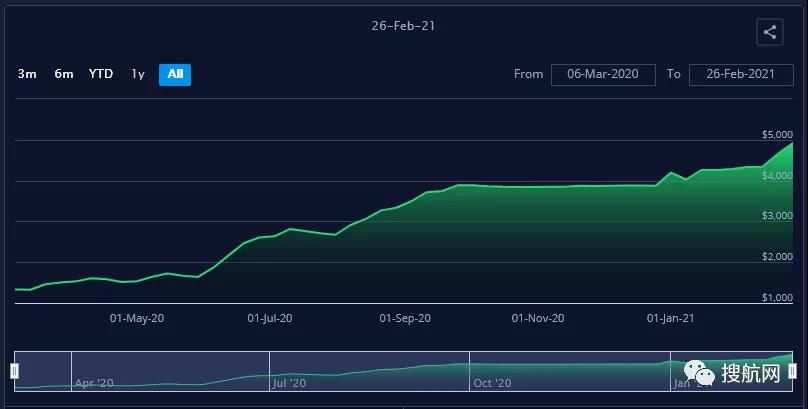Click the To date field 26-Feb-2021

coord(741,74)
